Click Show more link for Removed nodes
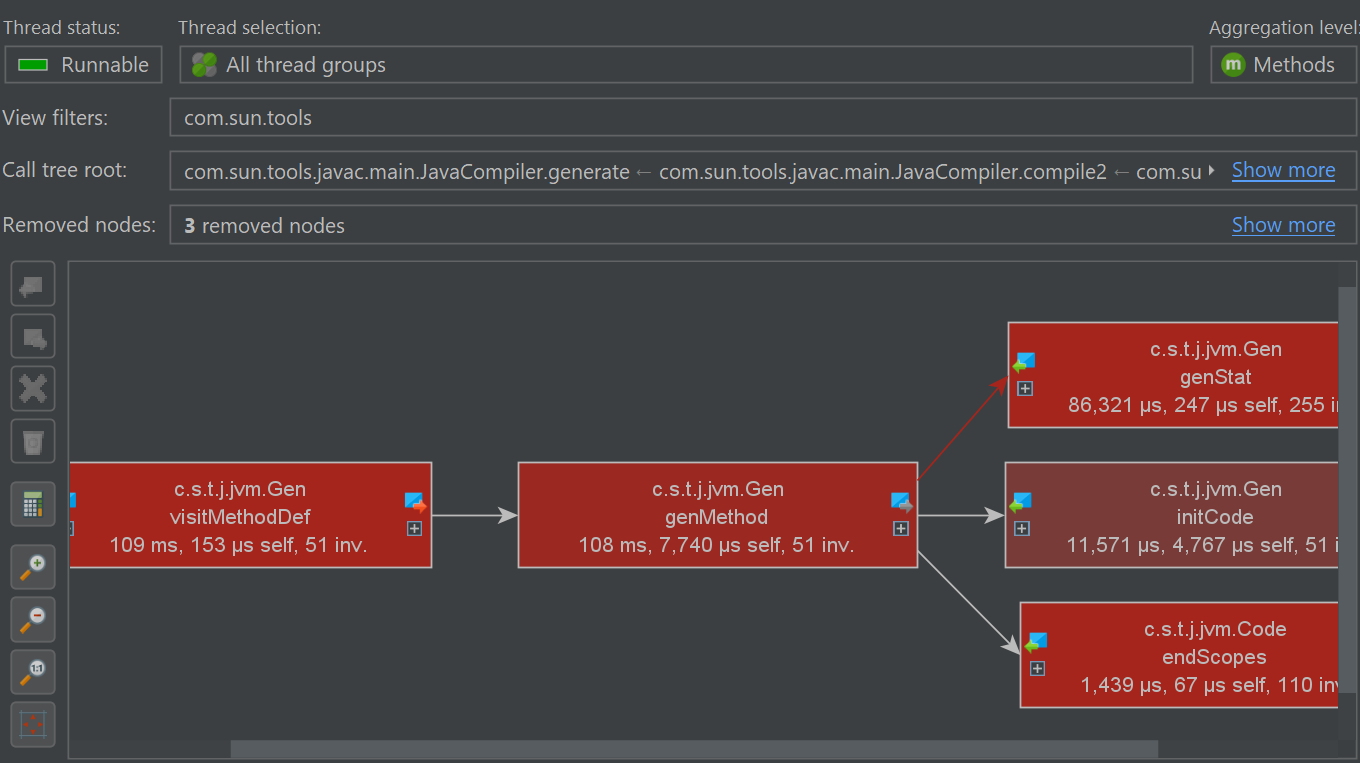This screenshot has width=1360, height=763. tap(1283, 225)
